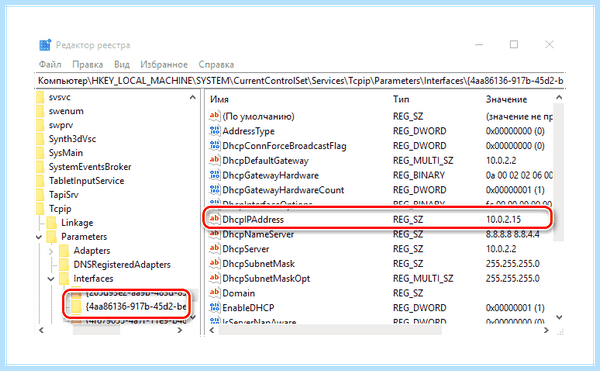Select the DhcpServer value name
600x371 pixels.
tap(246, 249)
